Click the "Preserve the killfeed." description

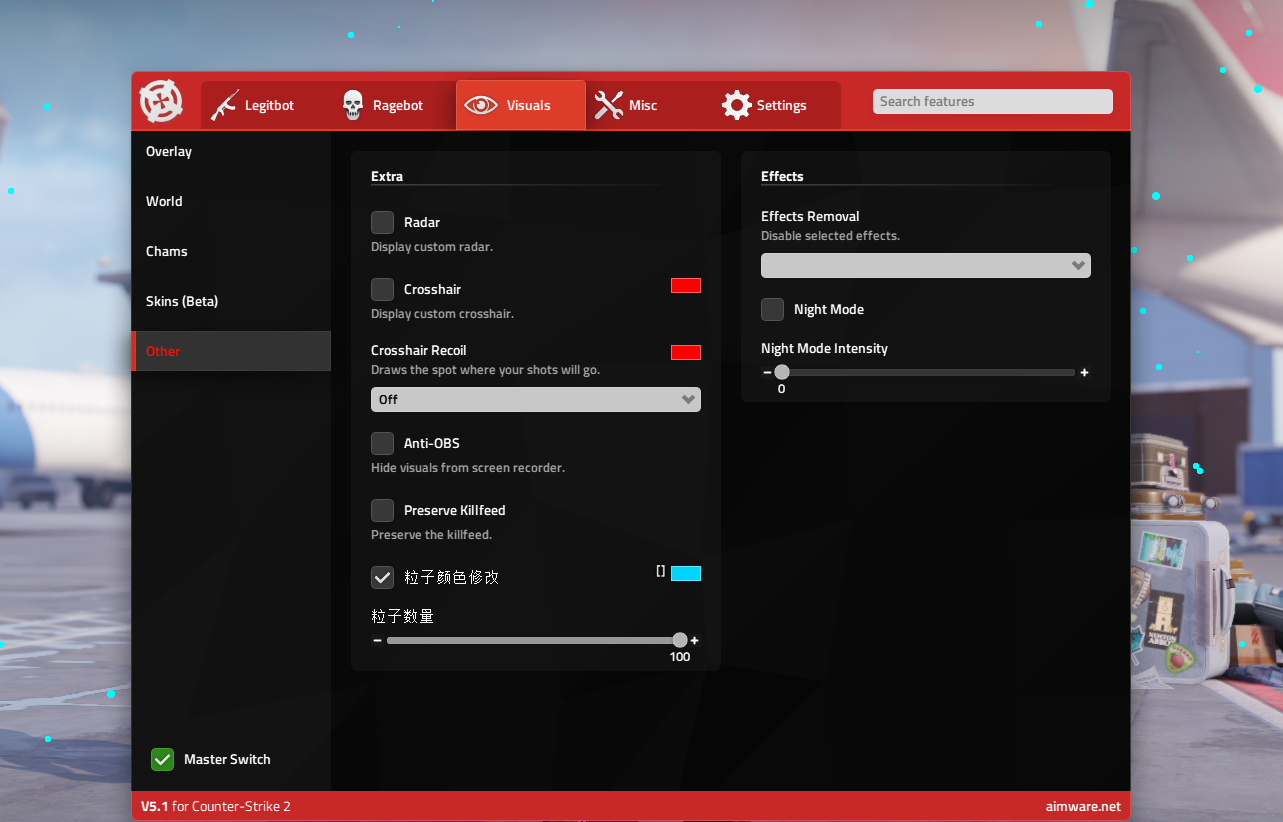coord(431,535)
